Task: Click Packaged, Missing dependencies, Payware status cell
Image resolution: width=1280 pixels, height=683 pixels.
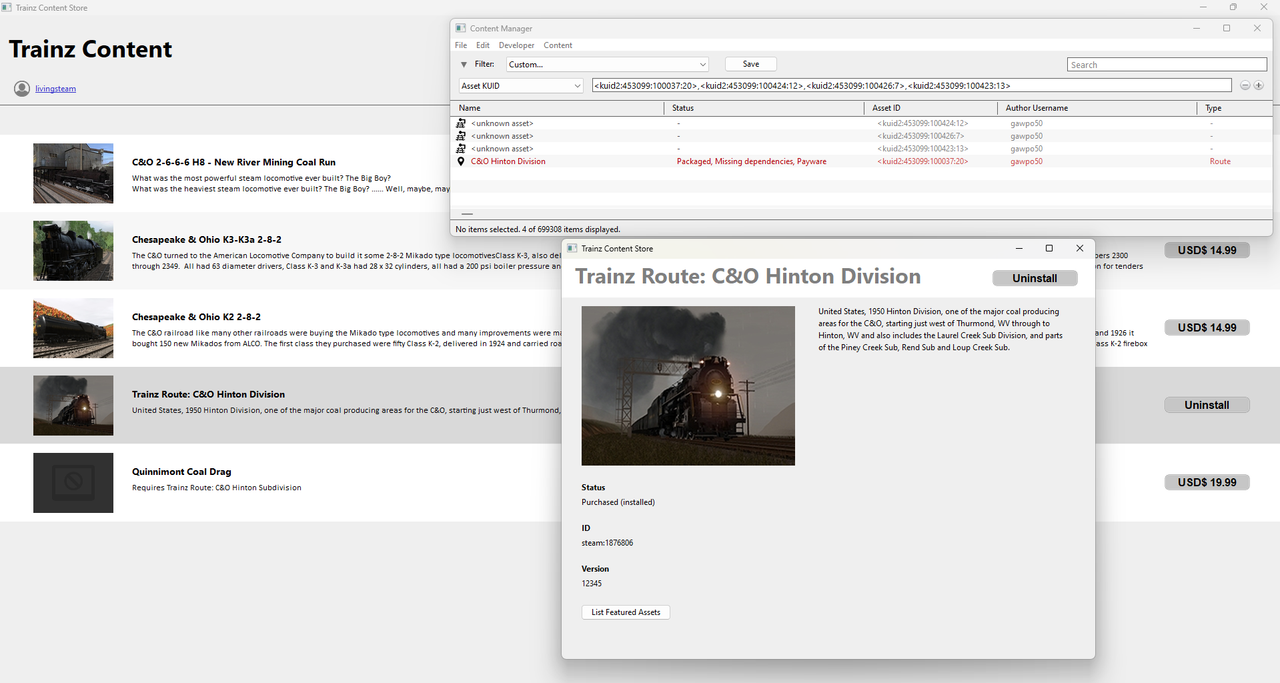Action: 751,161
